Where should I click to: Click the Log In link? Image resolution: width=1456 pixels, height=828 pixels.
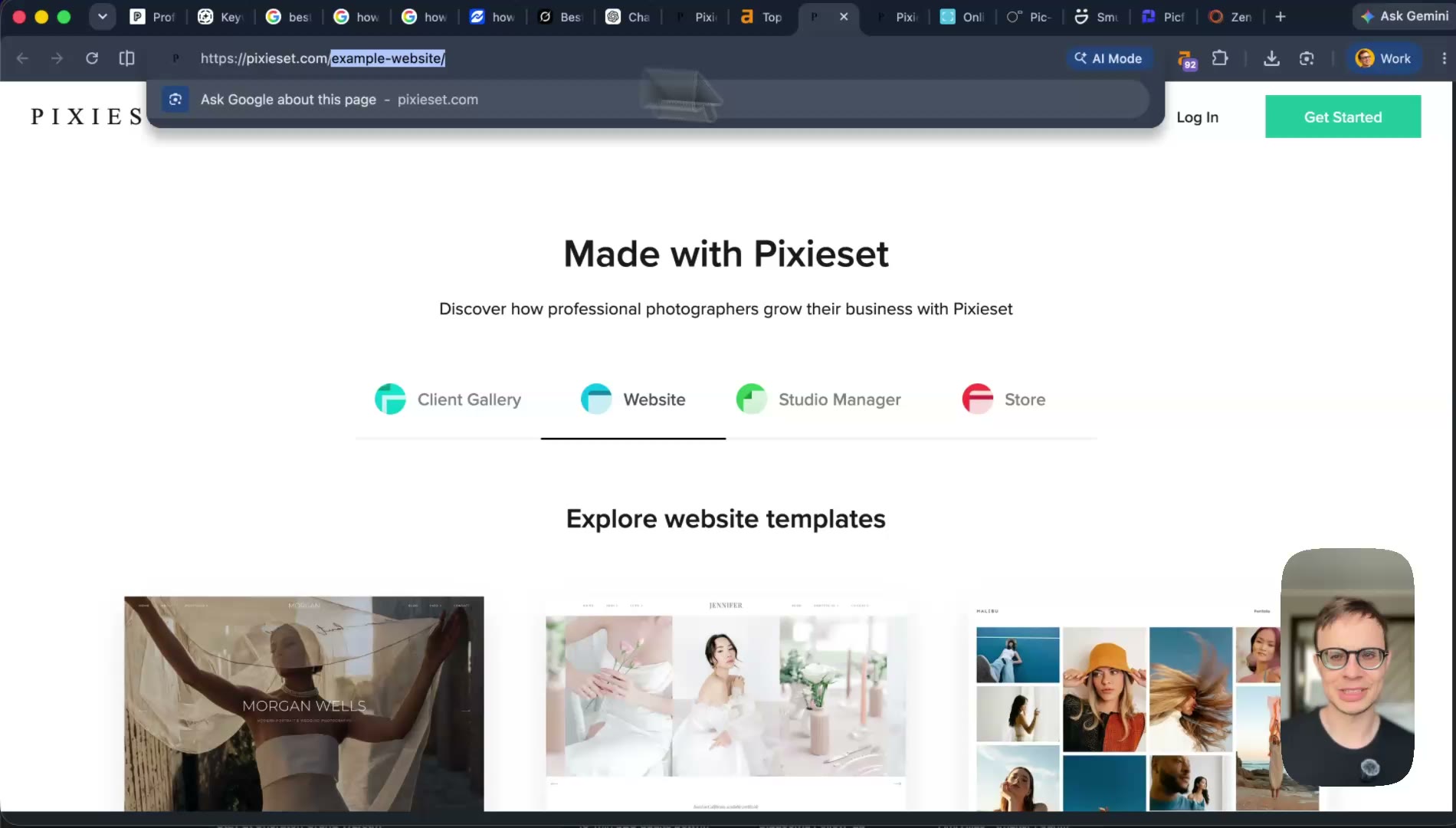[x=1197, y=117]
